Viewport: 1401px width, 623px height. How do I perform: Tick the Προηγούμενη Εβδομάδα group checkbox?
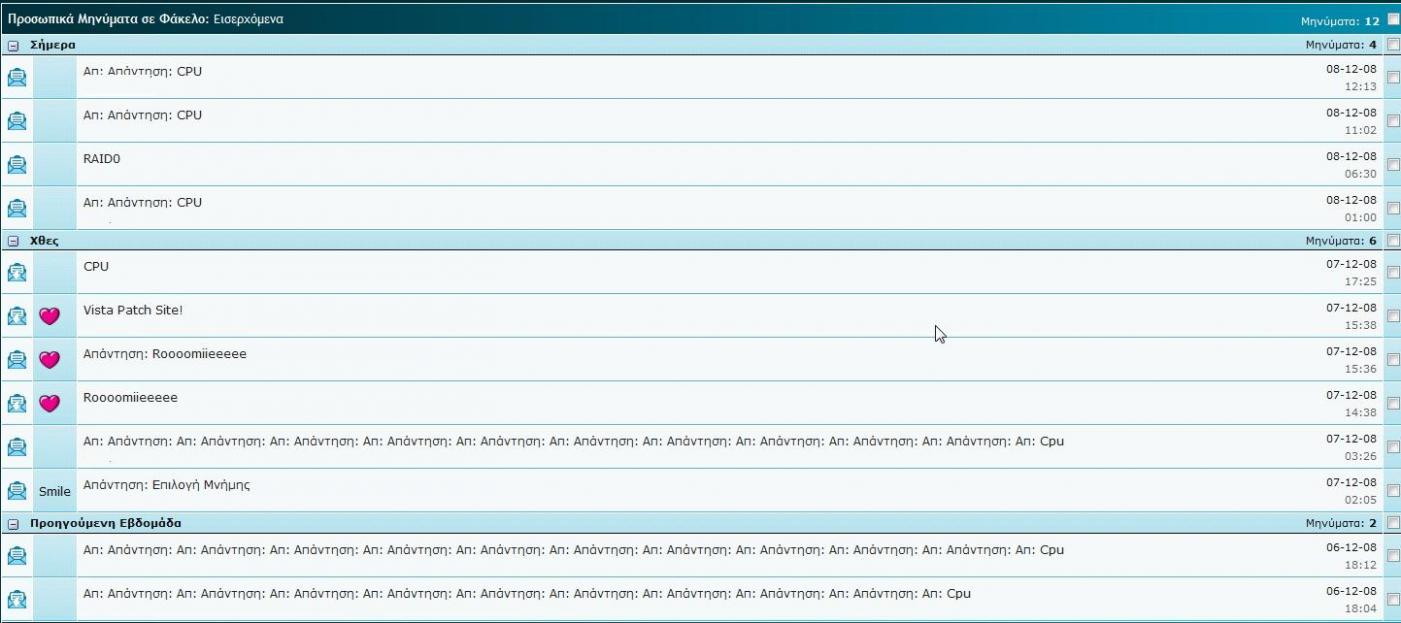(x=1394, y=523)
